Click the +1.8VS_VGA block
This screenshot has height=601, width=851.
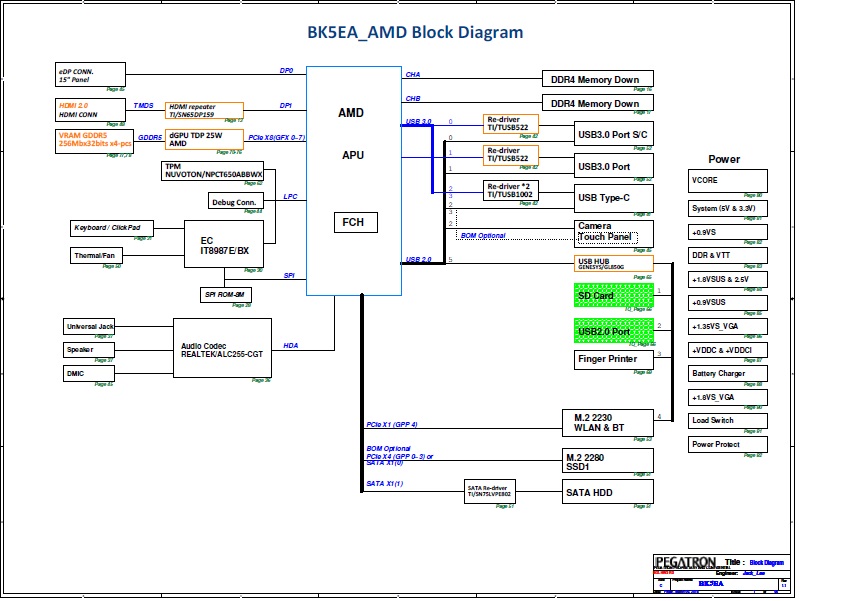click(728, 397)
